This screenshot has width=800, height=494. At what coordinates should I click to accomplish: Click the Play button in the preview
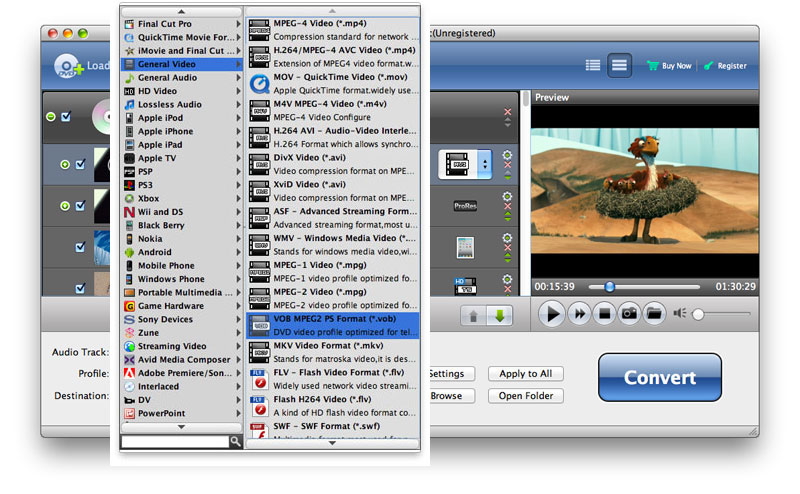tap(551, 314)
